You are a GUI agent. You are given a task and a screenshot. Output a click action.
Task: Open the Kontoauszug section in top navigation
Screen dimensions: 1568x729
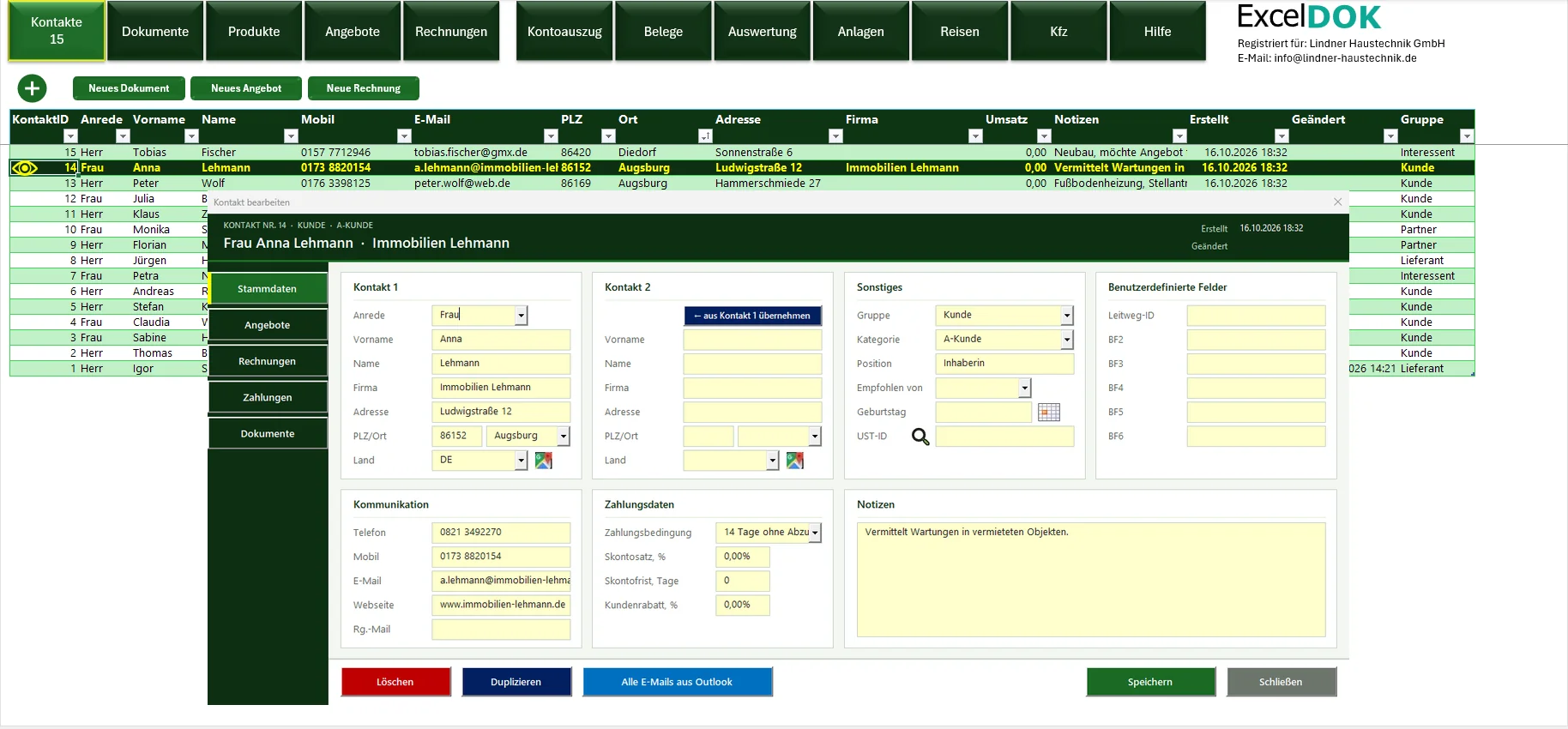564,32
